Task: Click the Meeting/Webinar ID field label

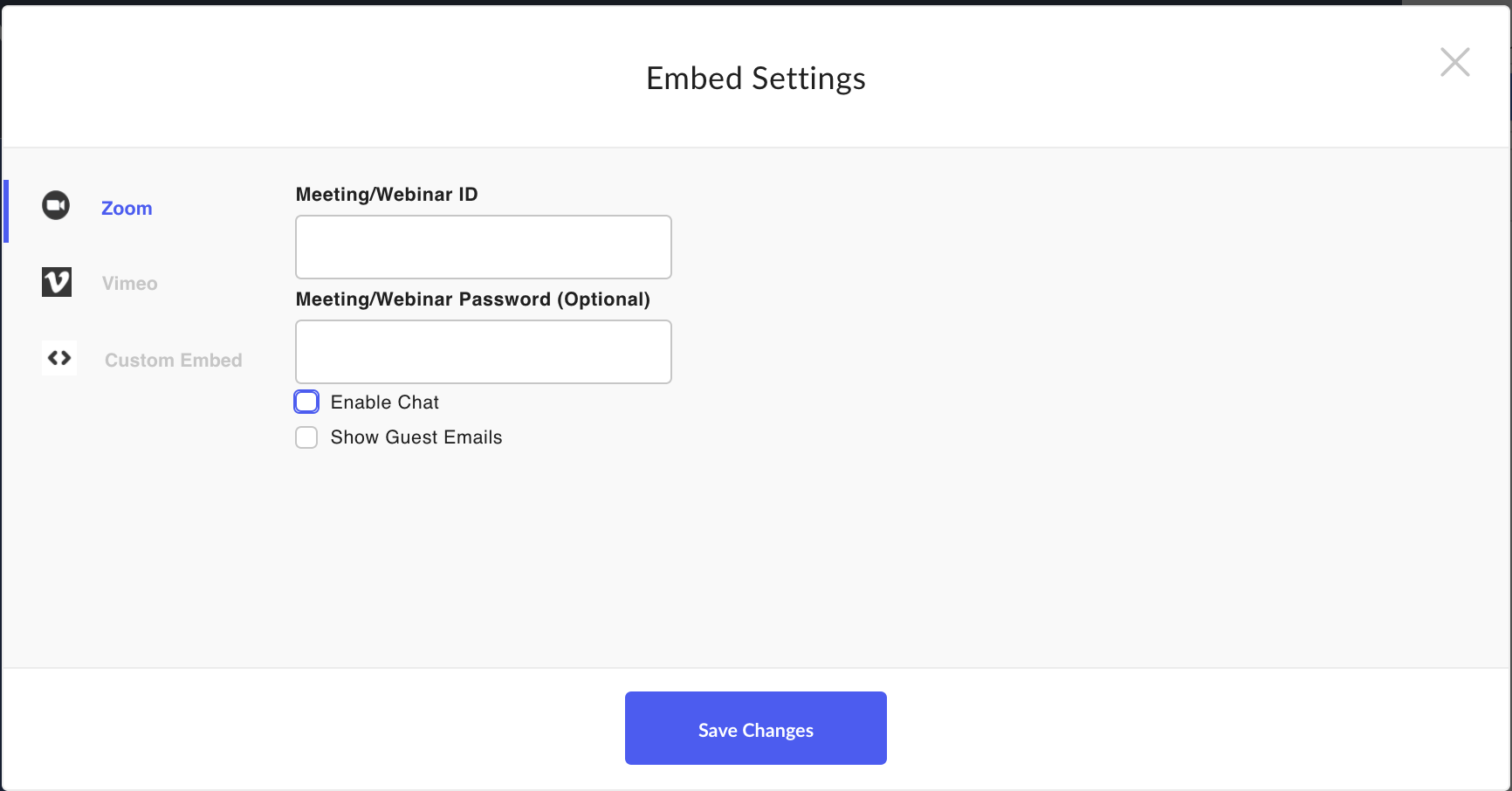Action: point(387,195)
